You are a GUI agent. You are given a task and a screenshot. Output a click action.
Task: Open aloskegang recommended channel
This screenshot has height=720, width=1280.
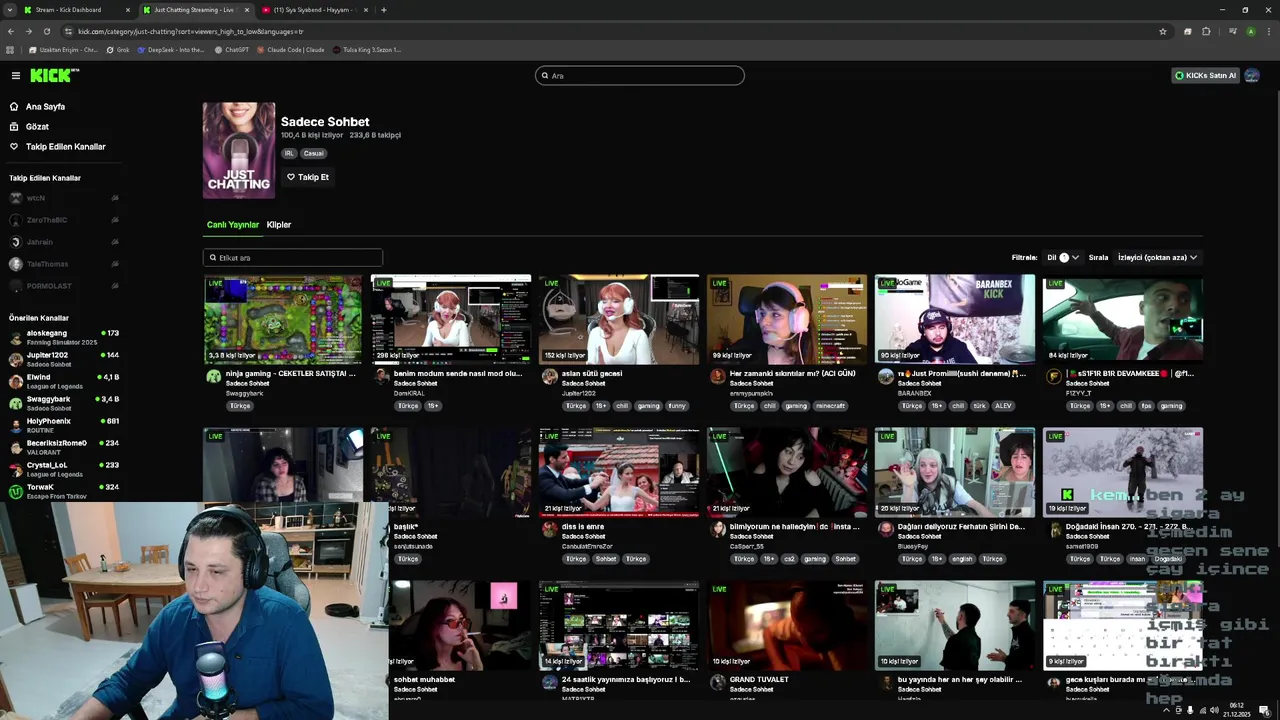pos(64,337)
